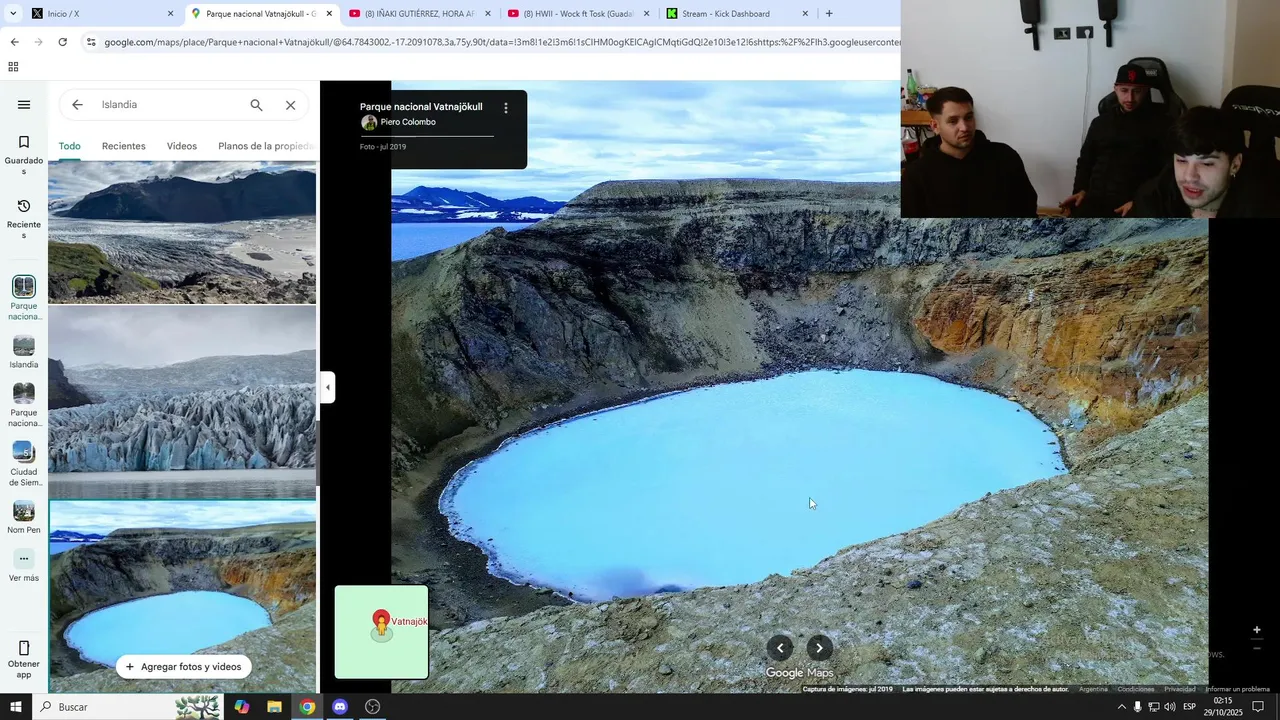Open File Explorer from taskbar

pos(274,707)
